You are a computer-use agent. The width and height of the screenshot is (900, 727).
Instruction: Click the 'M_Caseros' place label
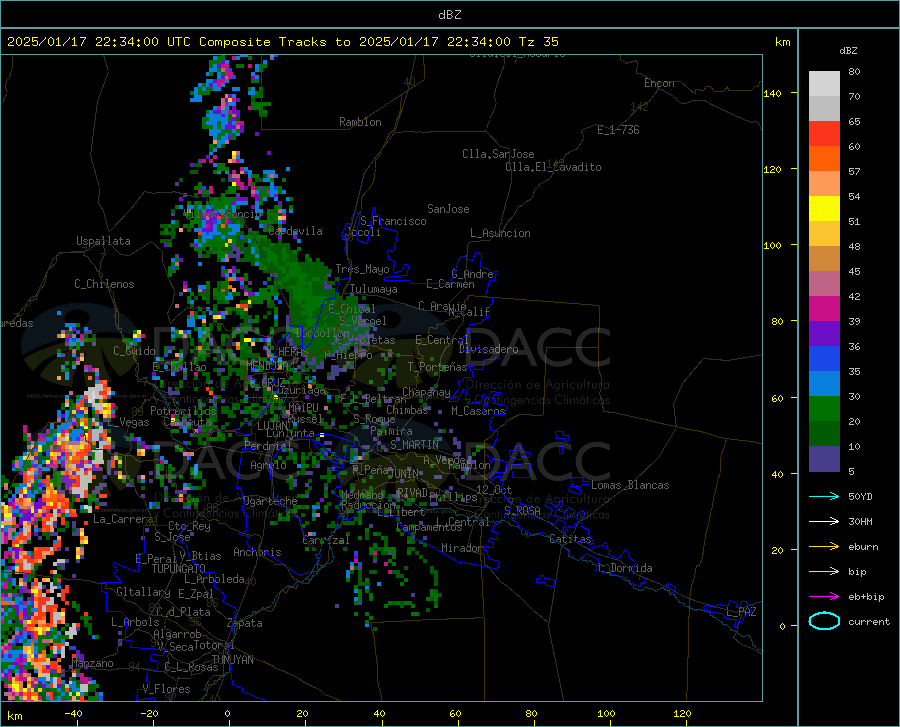(478, 410)
